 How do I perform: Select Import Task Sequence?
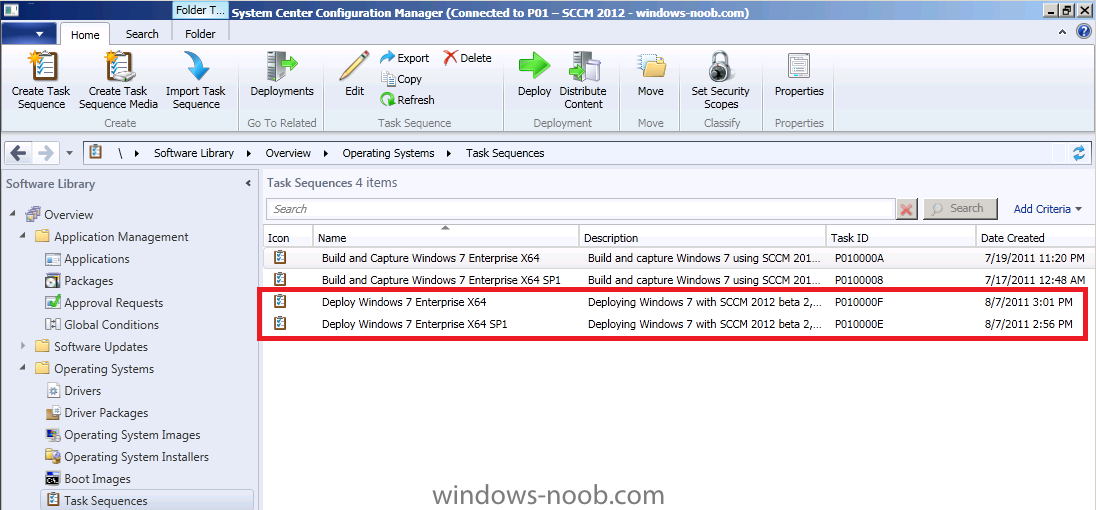coord(196,81)
